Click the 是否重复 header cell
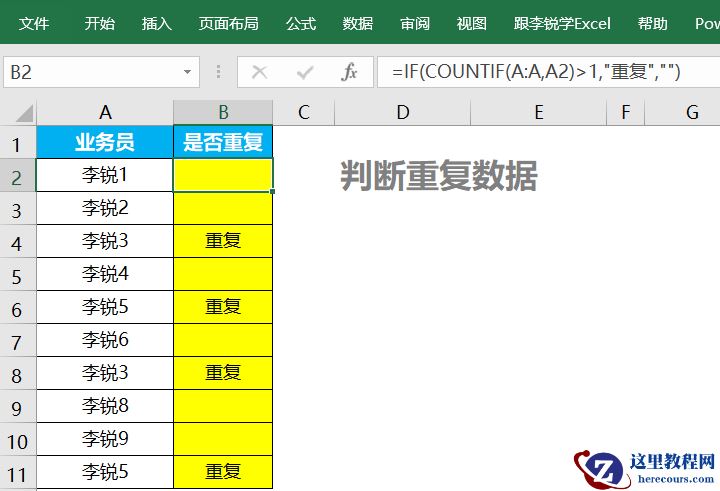The image size is (720, 491). pos(223,142)
